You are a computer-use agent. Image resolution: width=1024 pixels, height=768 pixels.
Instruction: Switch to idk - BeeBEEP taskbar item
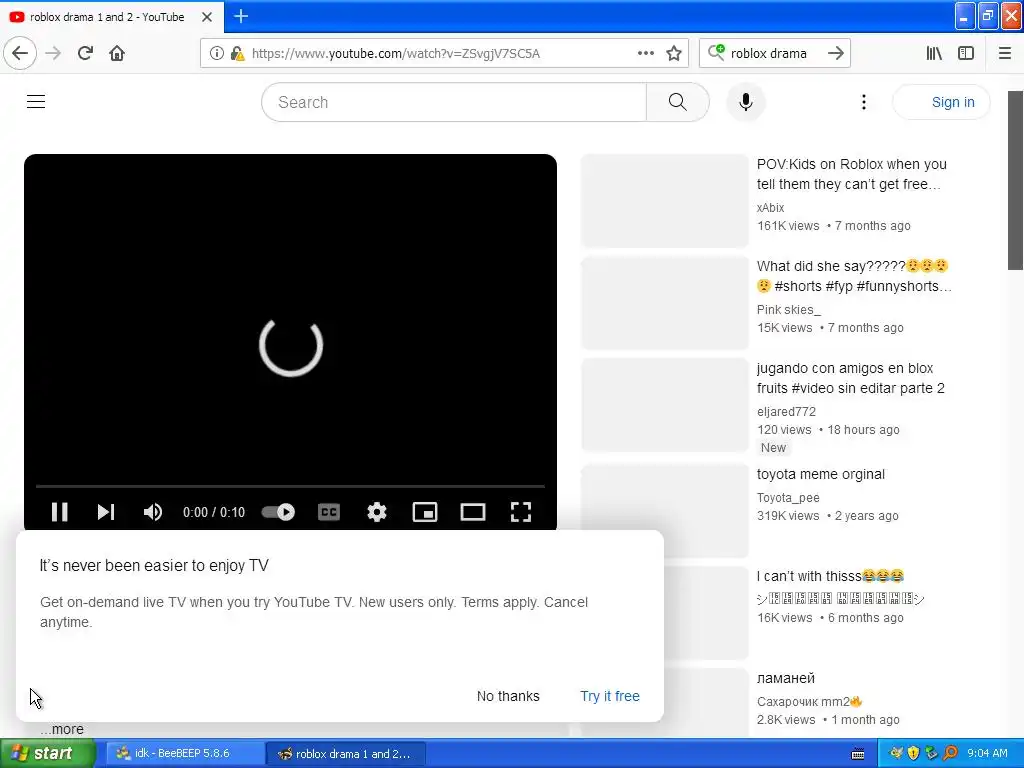point(183,754)
